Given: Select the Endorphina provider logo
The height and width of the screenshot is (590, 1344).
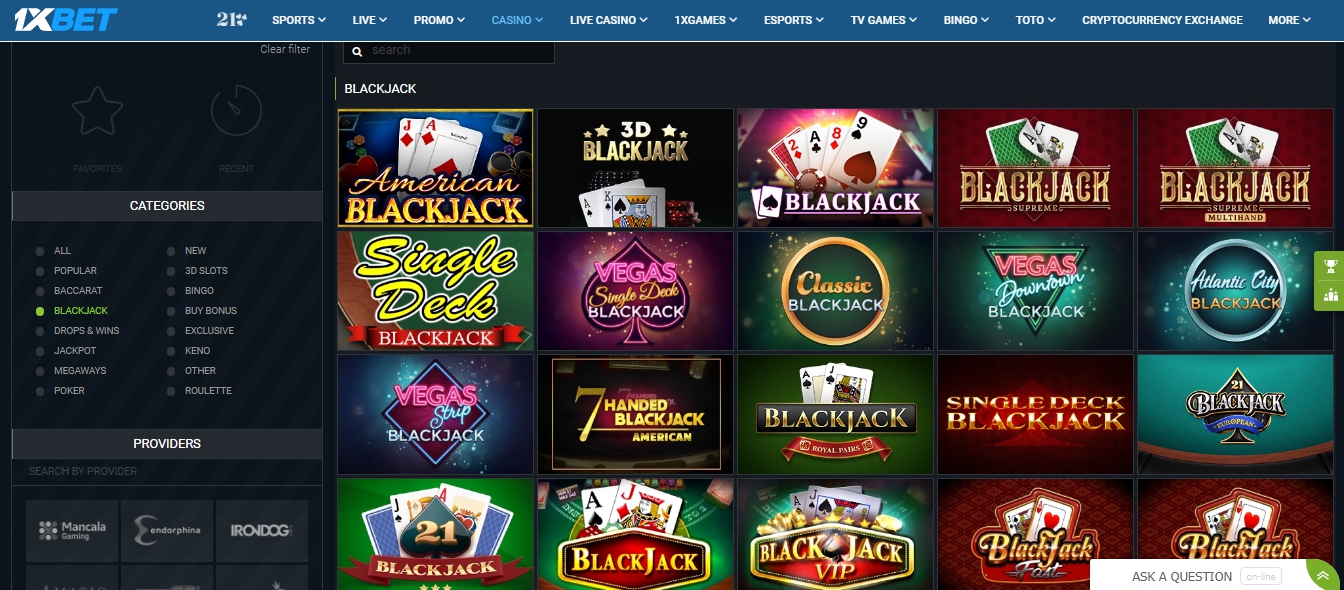Looking at the screenshot, I should click(167, 530).
